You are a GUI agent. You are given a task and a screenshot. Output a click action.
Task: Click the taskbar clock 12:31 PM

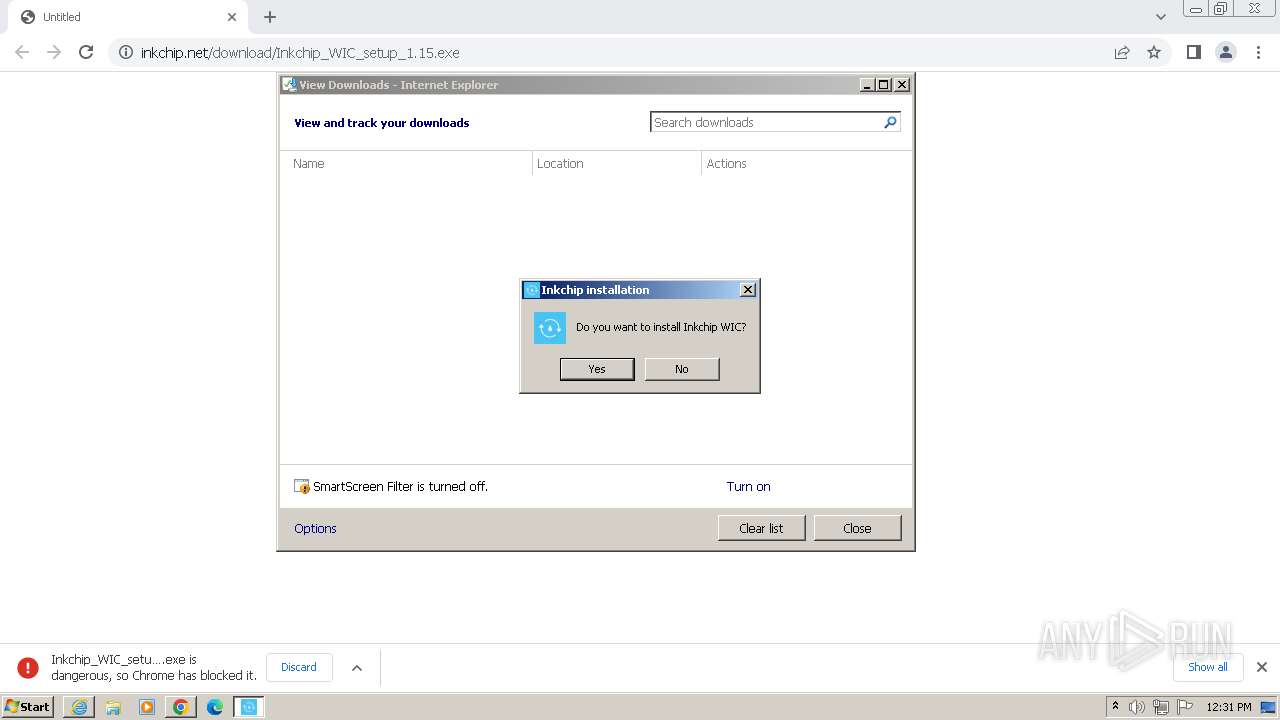point(1229,707)
